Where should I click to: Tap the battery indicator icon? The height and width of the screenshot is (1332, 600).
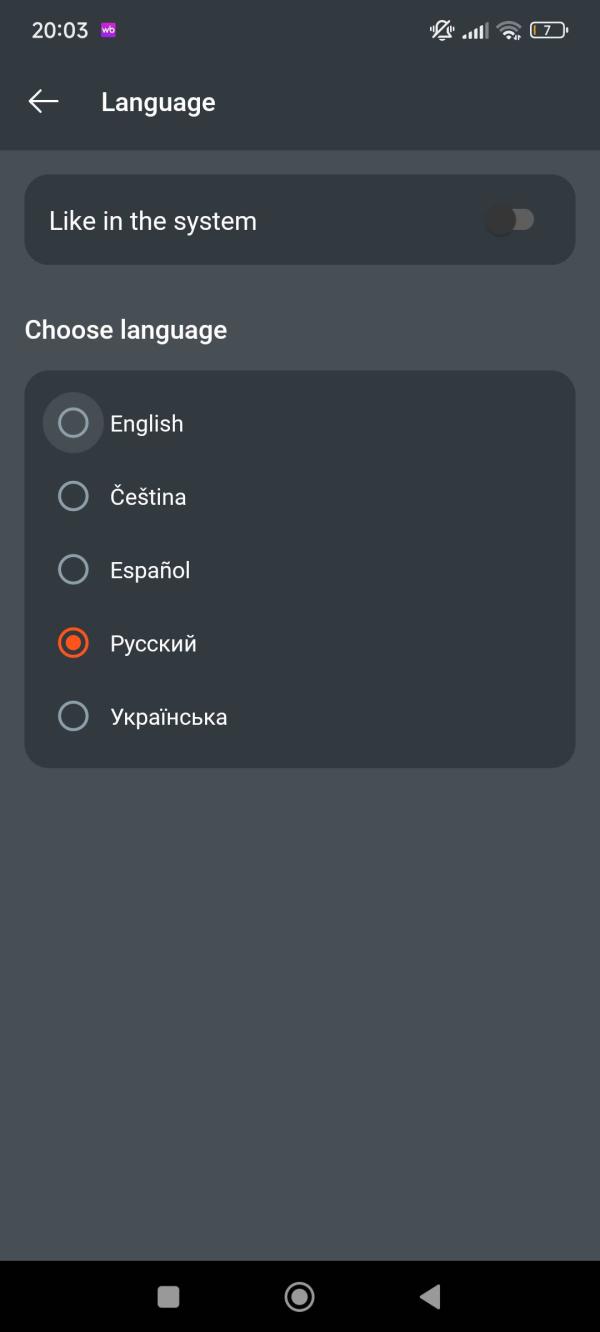coord(549,30)
